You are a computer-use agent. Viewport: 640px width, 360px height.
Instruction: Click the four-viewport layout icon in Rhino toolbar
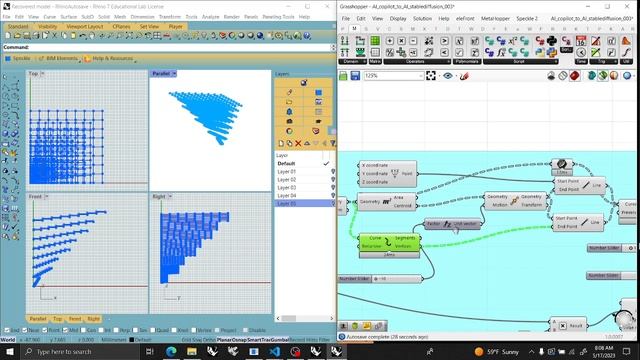[x=157, y=36]
